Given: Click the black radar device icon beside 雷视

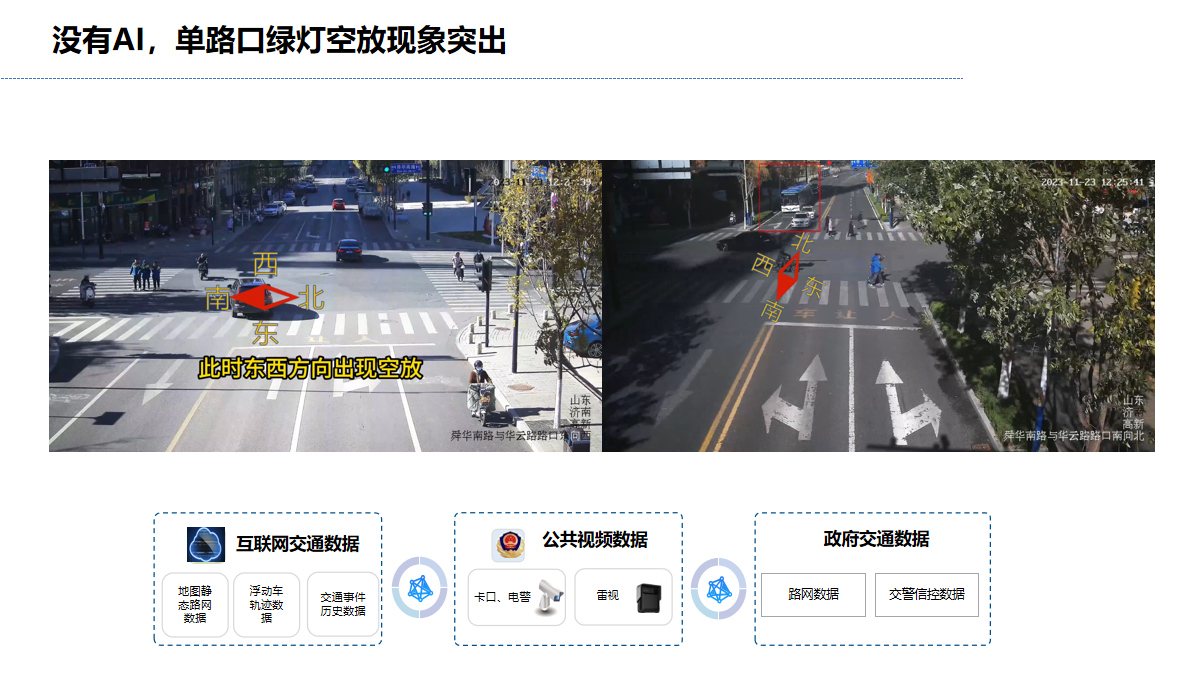Looking at the screenshot, I should pyautogui.click(x=653, y=597).
